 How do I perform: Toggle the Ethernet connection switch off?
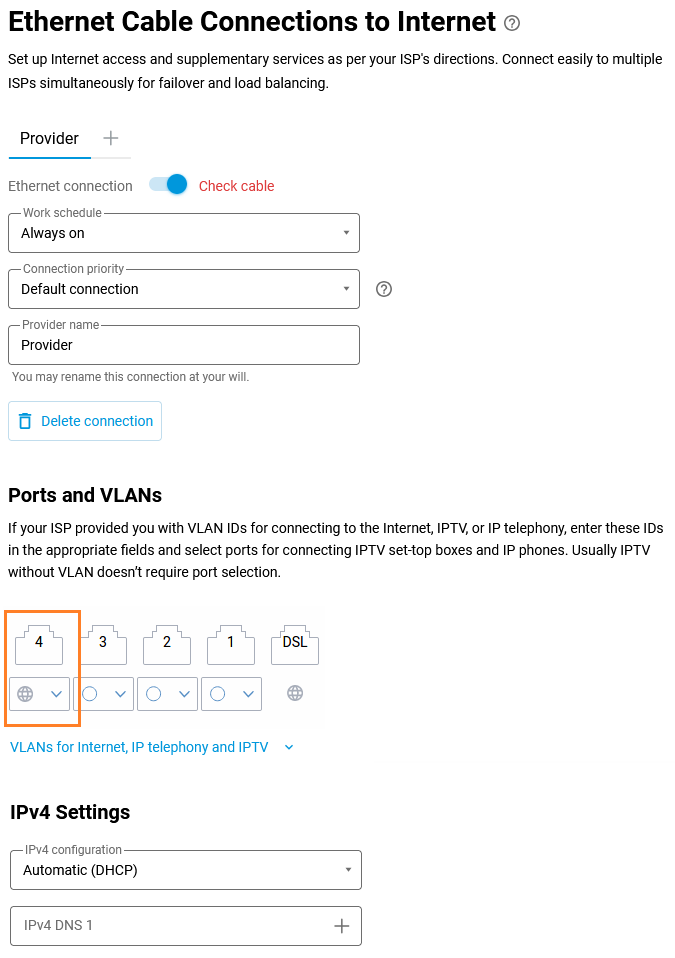[x=168, y=185]
